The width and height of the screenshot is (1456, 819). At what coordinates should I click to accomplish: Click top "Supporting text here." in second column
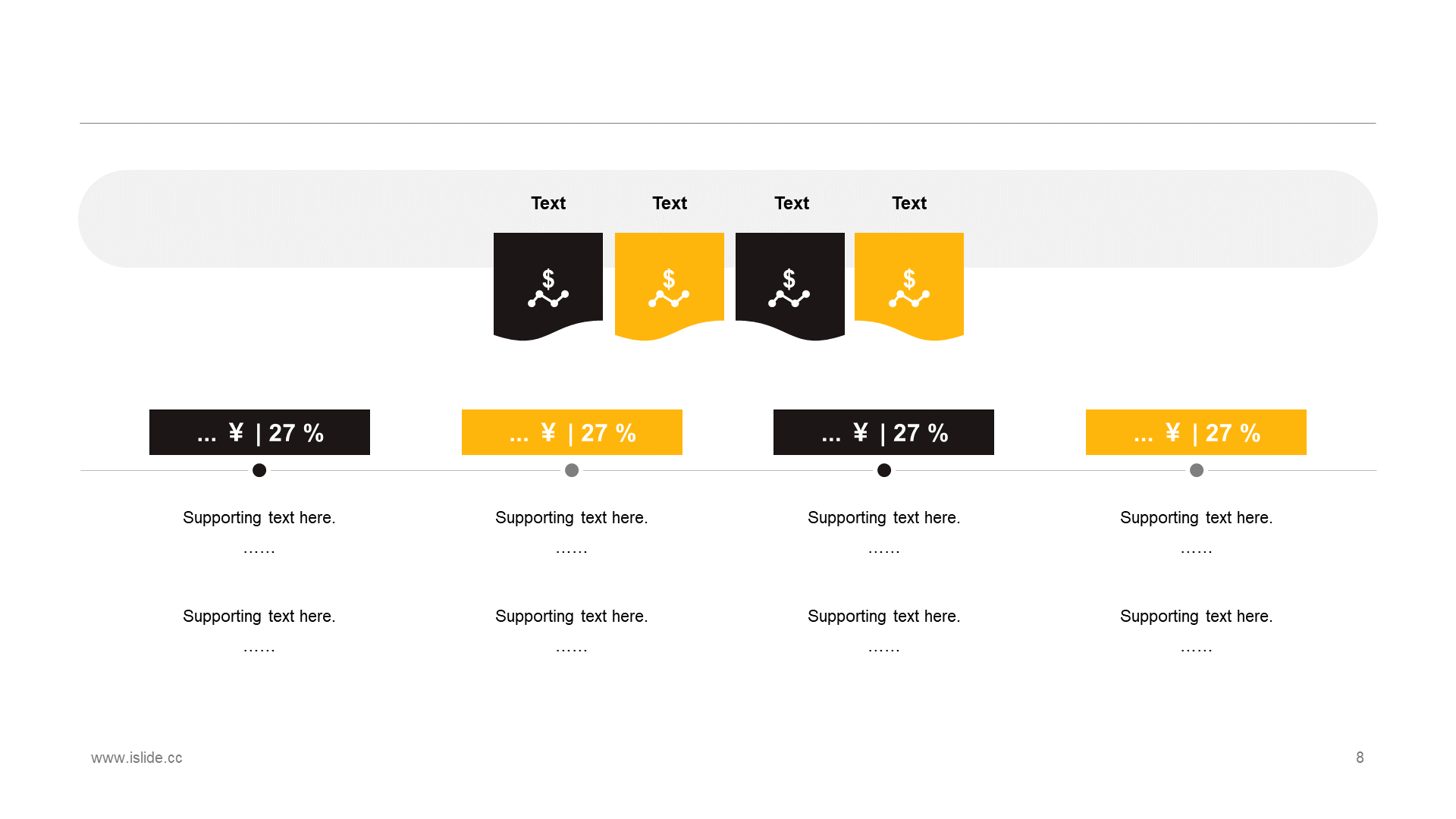572,518
